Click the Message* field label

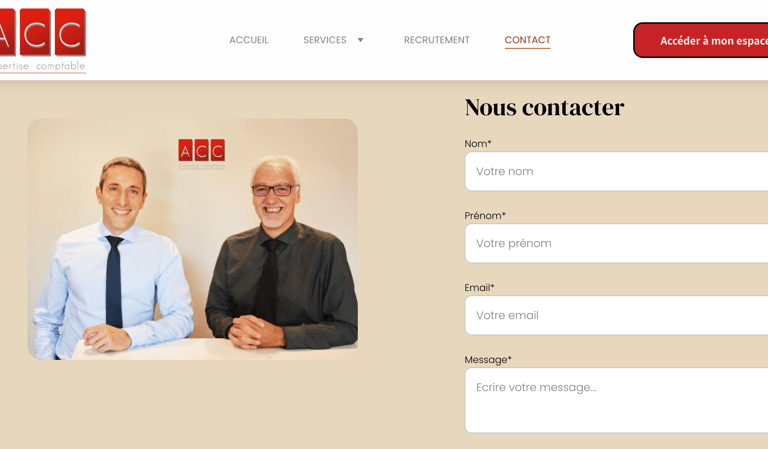pos(488,360)
